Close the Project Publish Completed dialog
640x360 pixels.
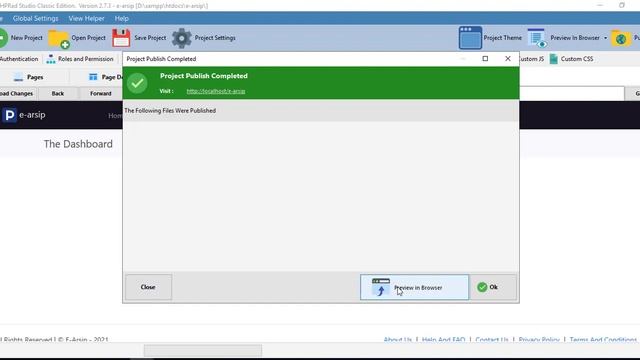[x=508, y=59]
